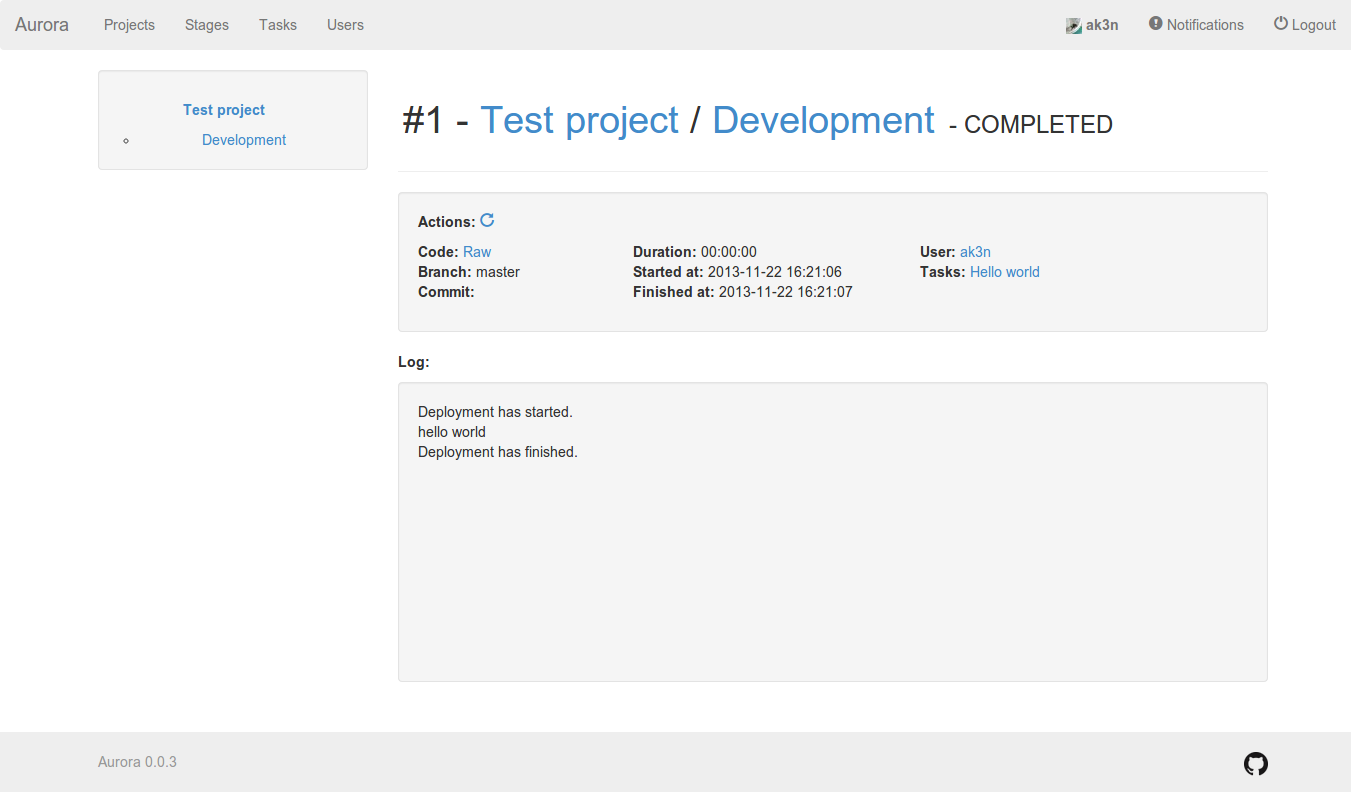The image size is (1351, 792).
Task: Open Test project link in heading
Action: [x=580, y=120]
